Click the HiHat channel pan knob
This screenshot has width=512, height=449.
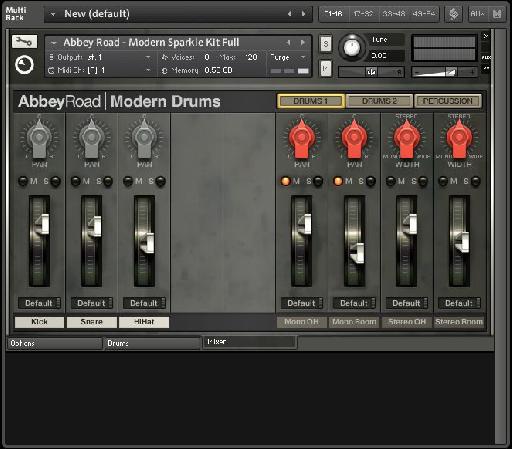pyautogui.click(x=144, y=137)
